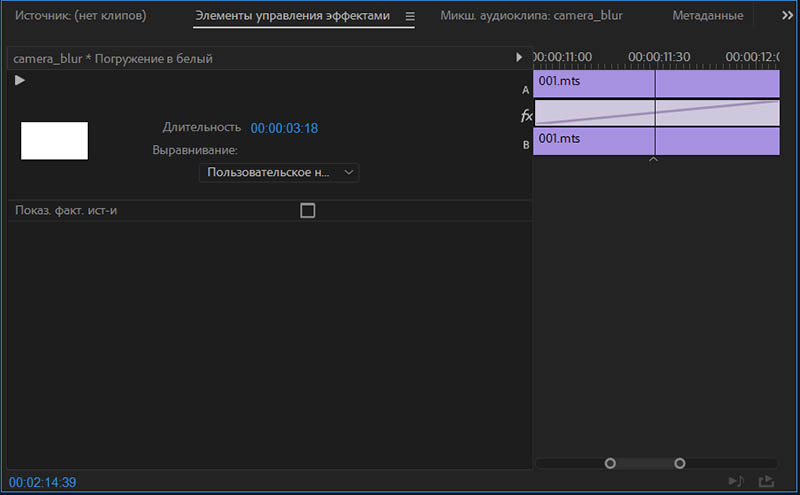Viewport: 800px width, 495px height.
Task: Toggle the timeline view arrow beside clip name
Action: tap(519, 57)
